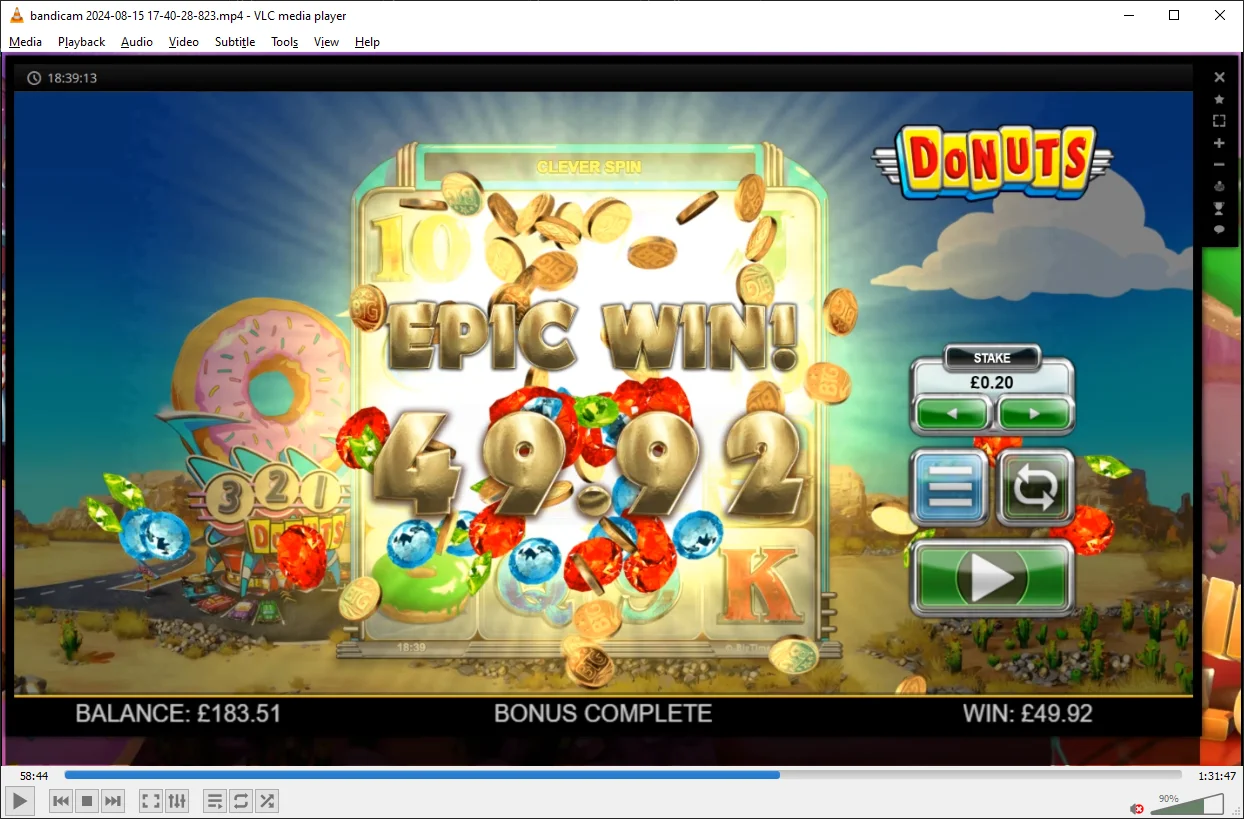Adjust the 90% volume slider
The height and width of the screenshot is (819, 1244).
click(1186, 805)
